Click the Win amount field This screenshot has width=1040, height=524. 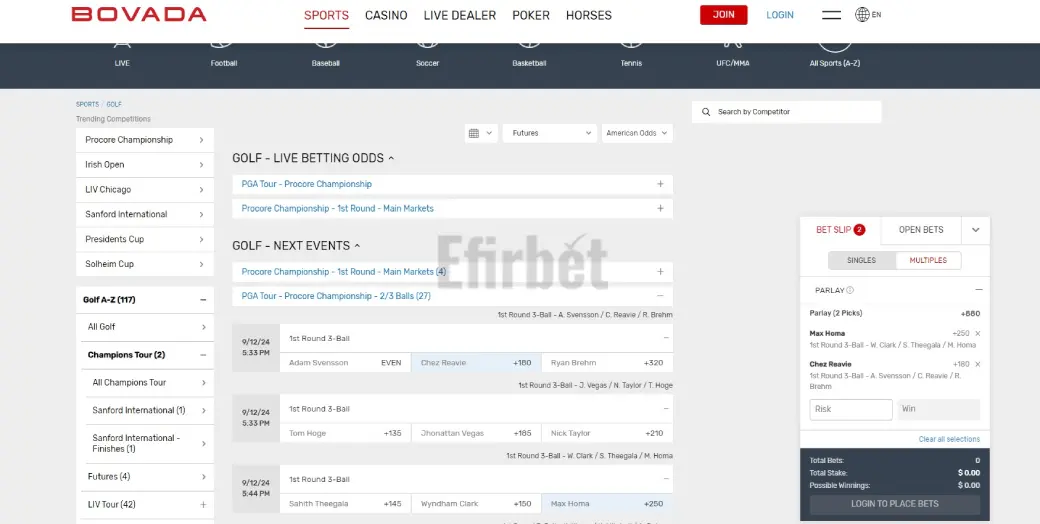coord(939,409)
